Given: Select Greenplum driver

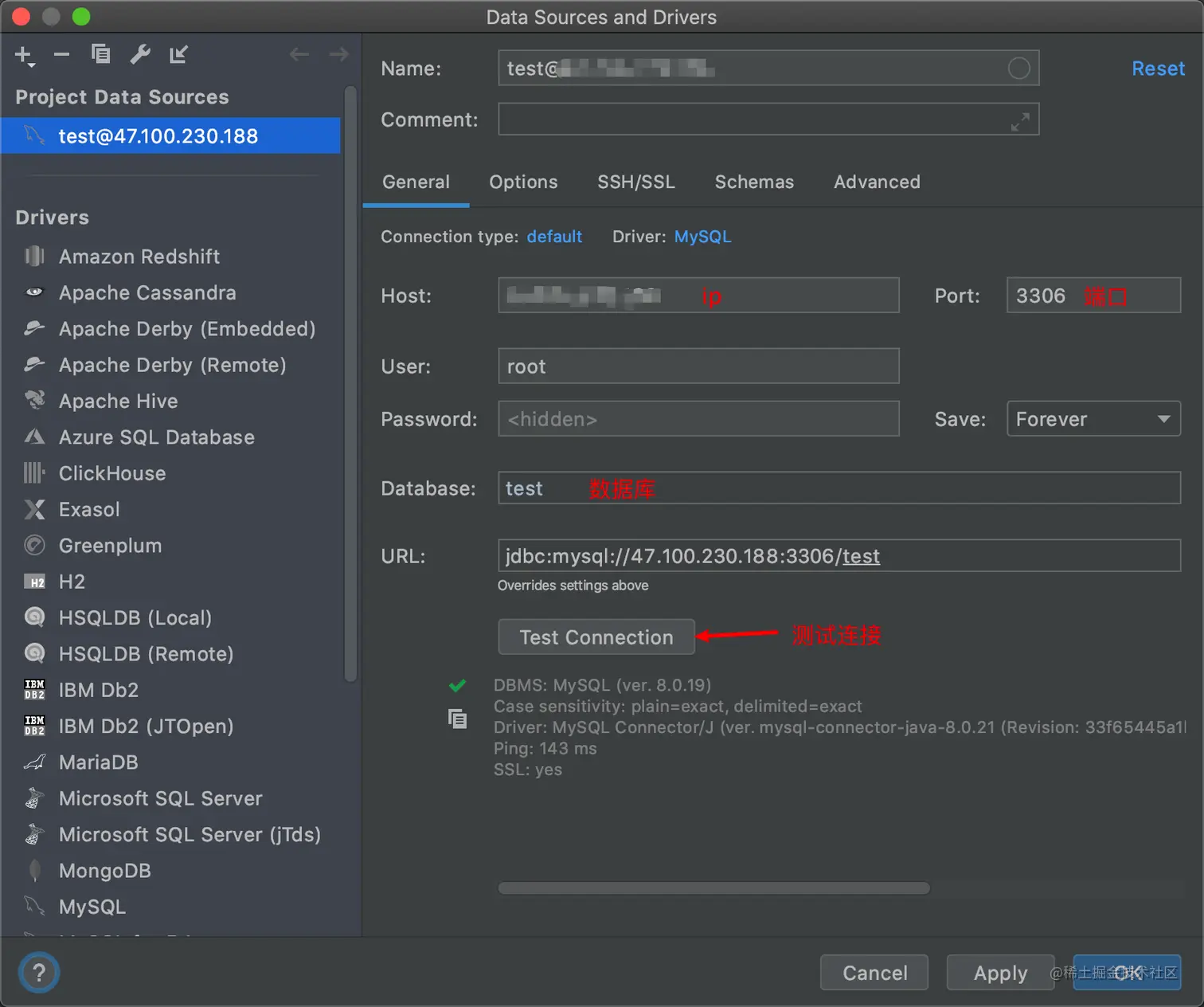Looking at the screenshot, I should click(110, 546).
